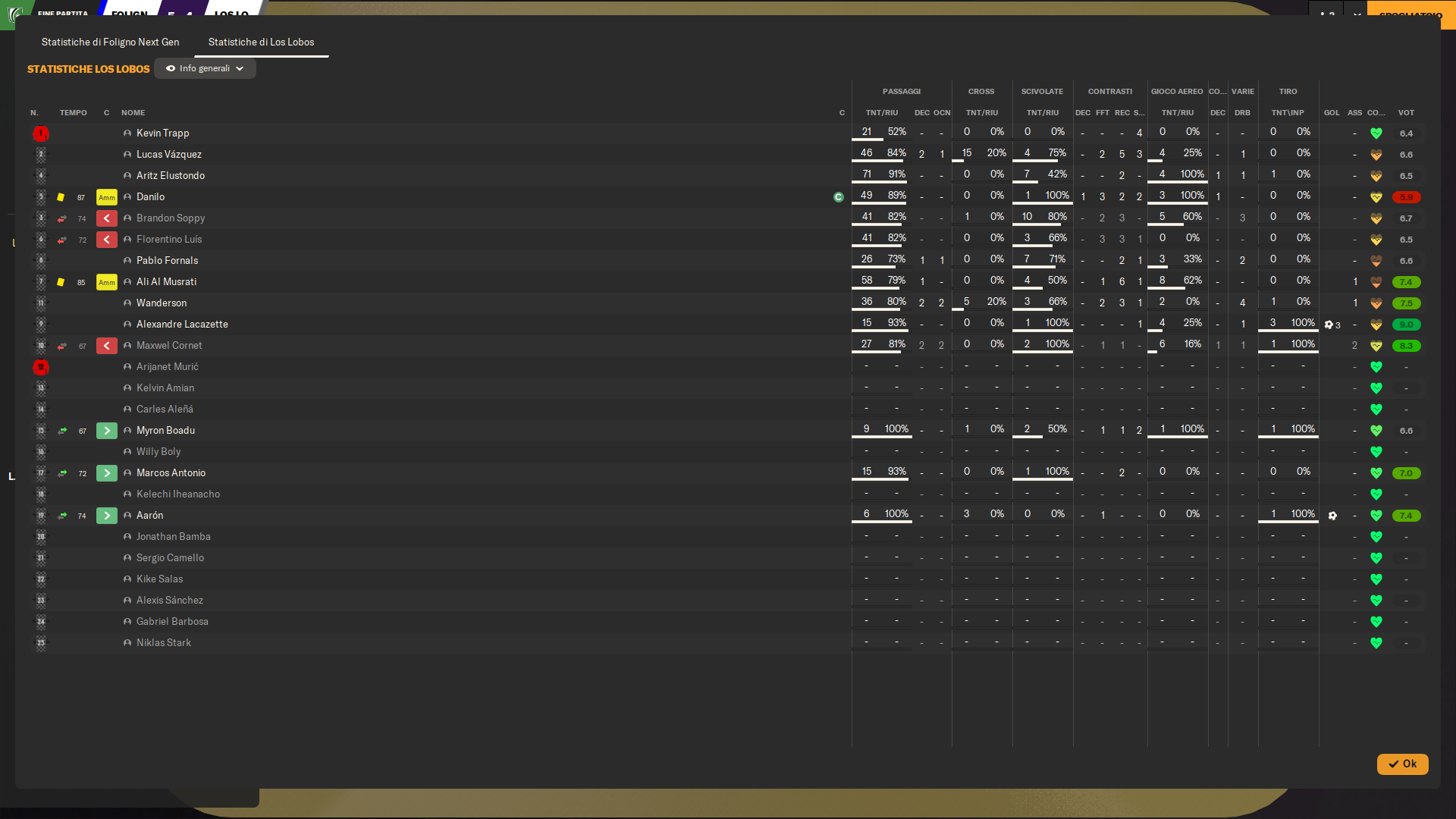Screen dimensions: 1456x819
Task: Click Danilo's yellow Amm booking badge
Action: tap(106, 197)
